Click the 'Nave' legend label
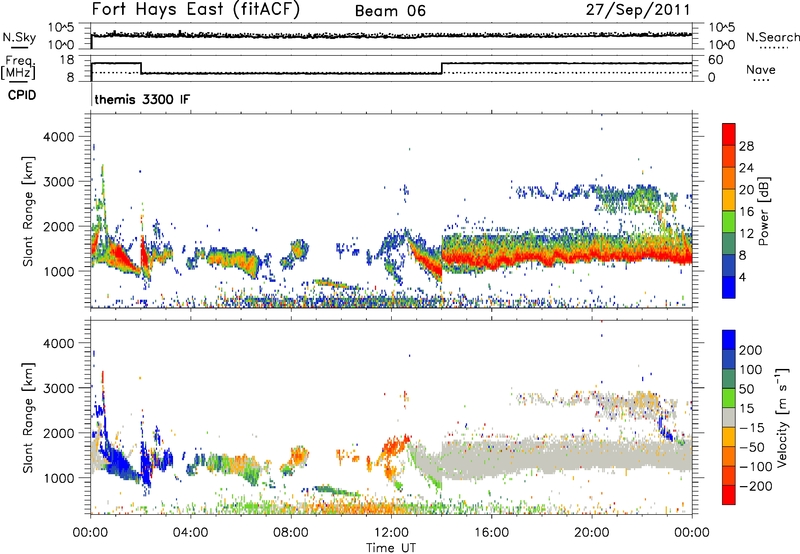Viewport: 800px width, 554px height. [x=760, y=69]
